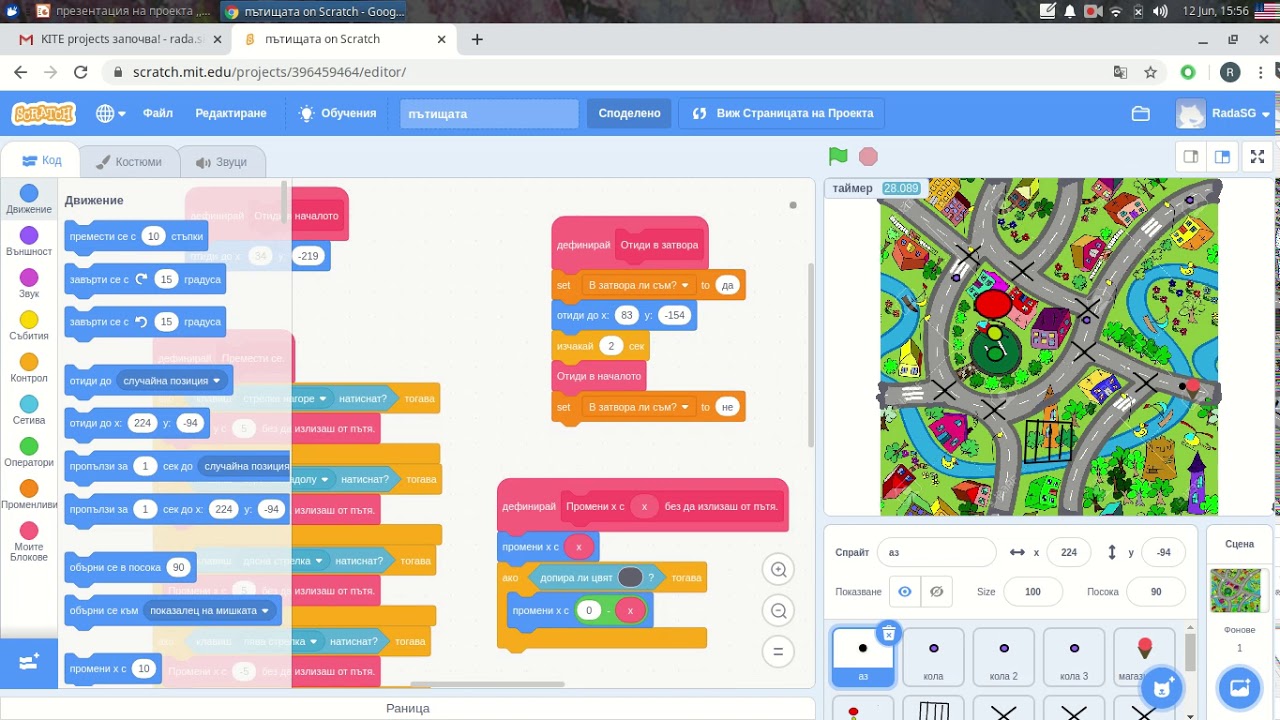Image resolution: width=1280 pixels, height=720 pixels.
Task: Click the Посока direction field 90
Action: (1156, 592)
